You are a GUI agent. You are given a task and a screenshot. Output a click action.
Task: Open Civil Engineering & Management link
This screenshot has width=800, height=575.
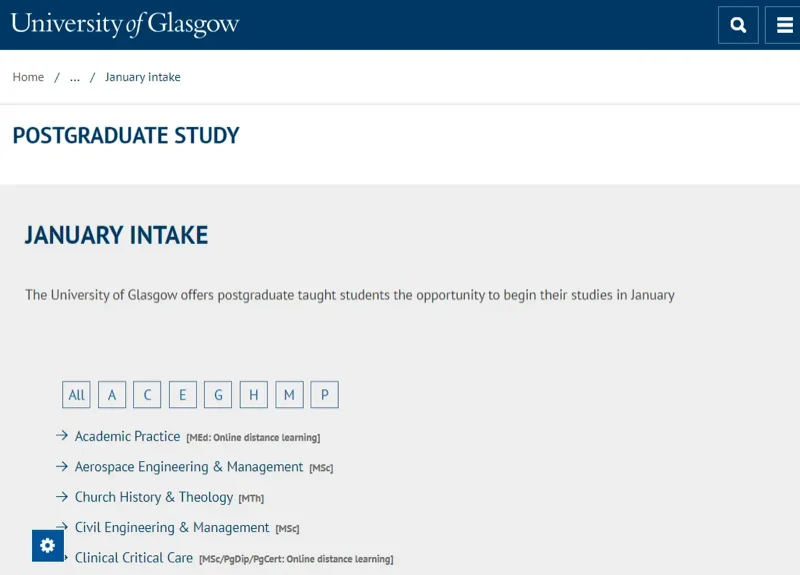pyautogui.click(x=171, y=527)
